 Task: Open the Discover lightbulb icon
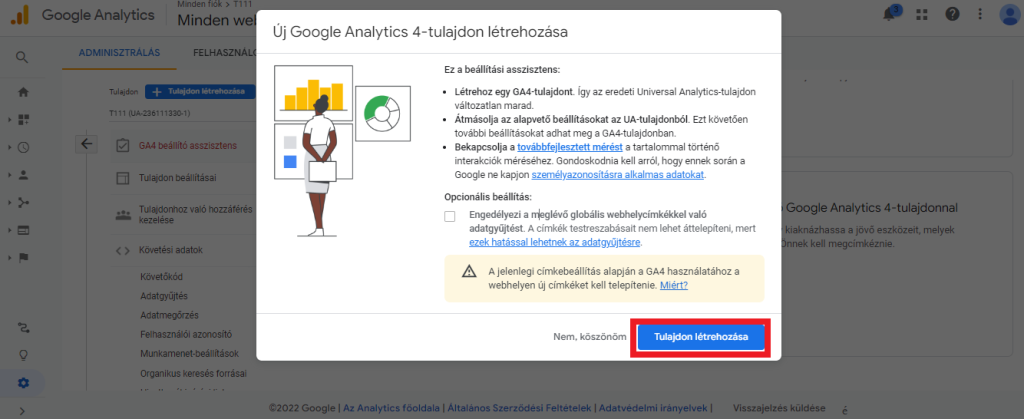tap(24, 355)
